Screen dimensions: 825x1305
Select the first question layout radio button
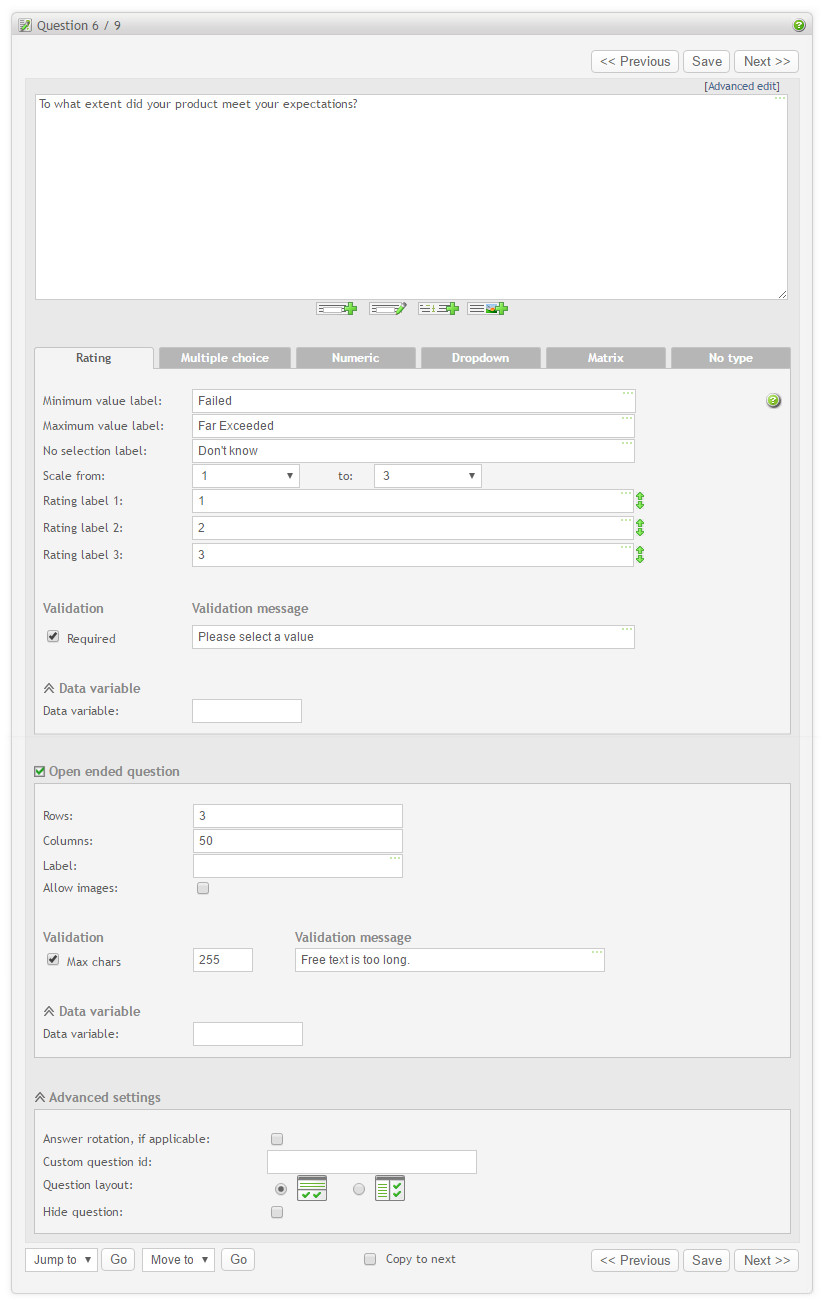pyautogui.click(x=280, y=1189)
